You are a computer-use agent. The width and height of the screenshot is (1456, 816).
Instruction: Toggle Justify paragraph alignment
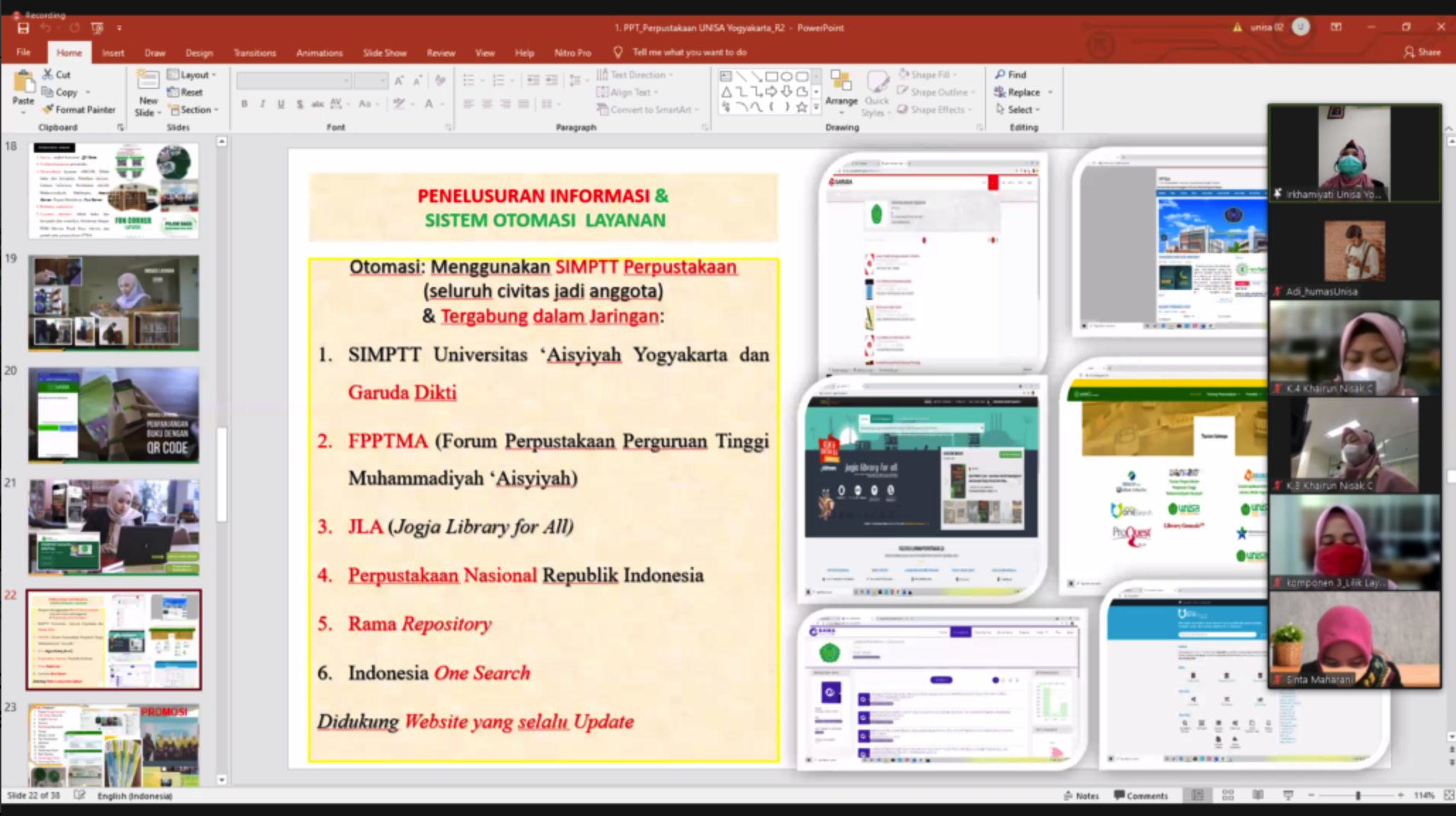click(524, 104)
